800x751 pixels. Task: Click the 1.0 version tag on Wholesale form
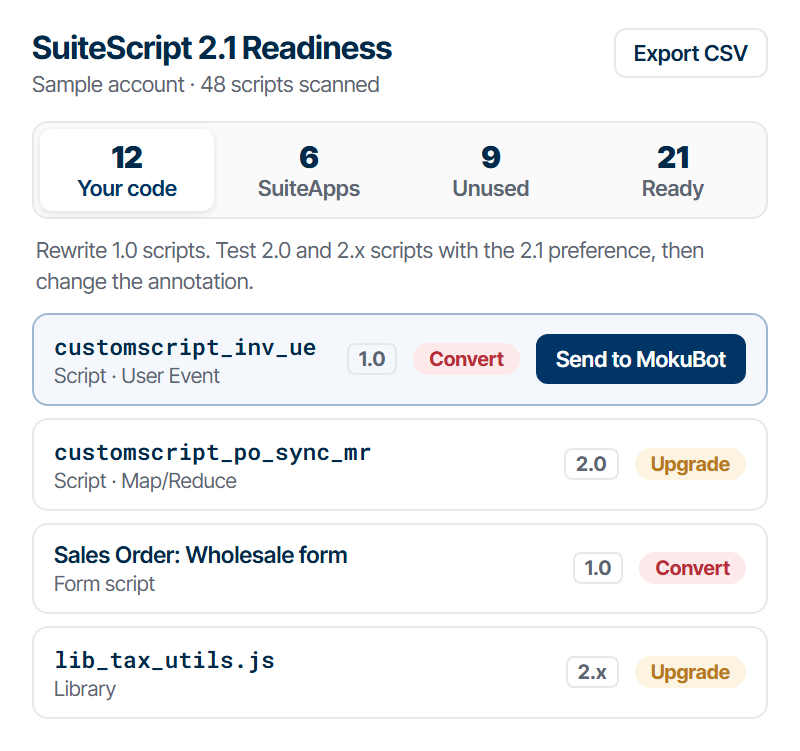[x=598, y=568]
